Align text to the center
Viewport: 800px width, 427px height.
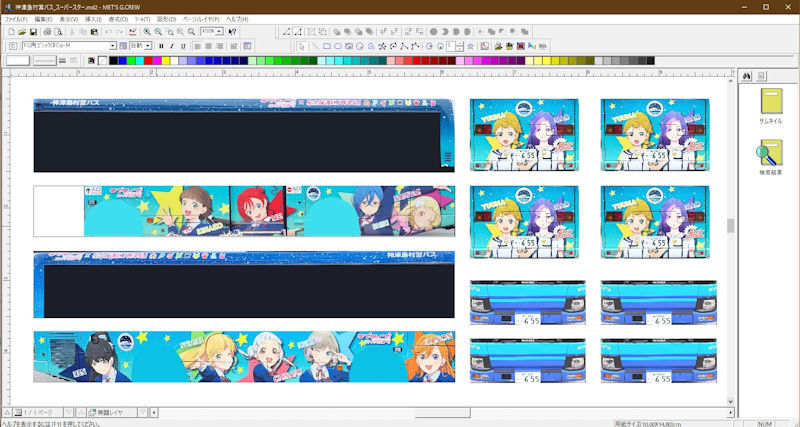pyautogui.click(x=209, y=46)
